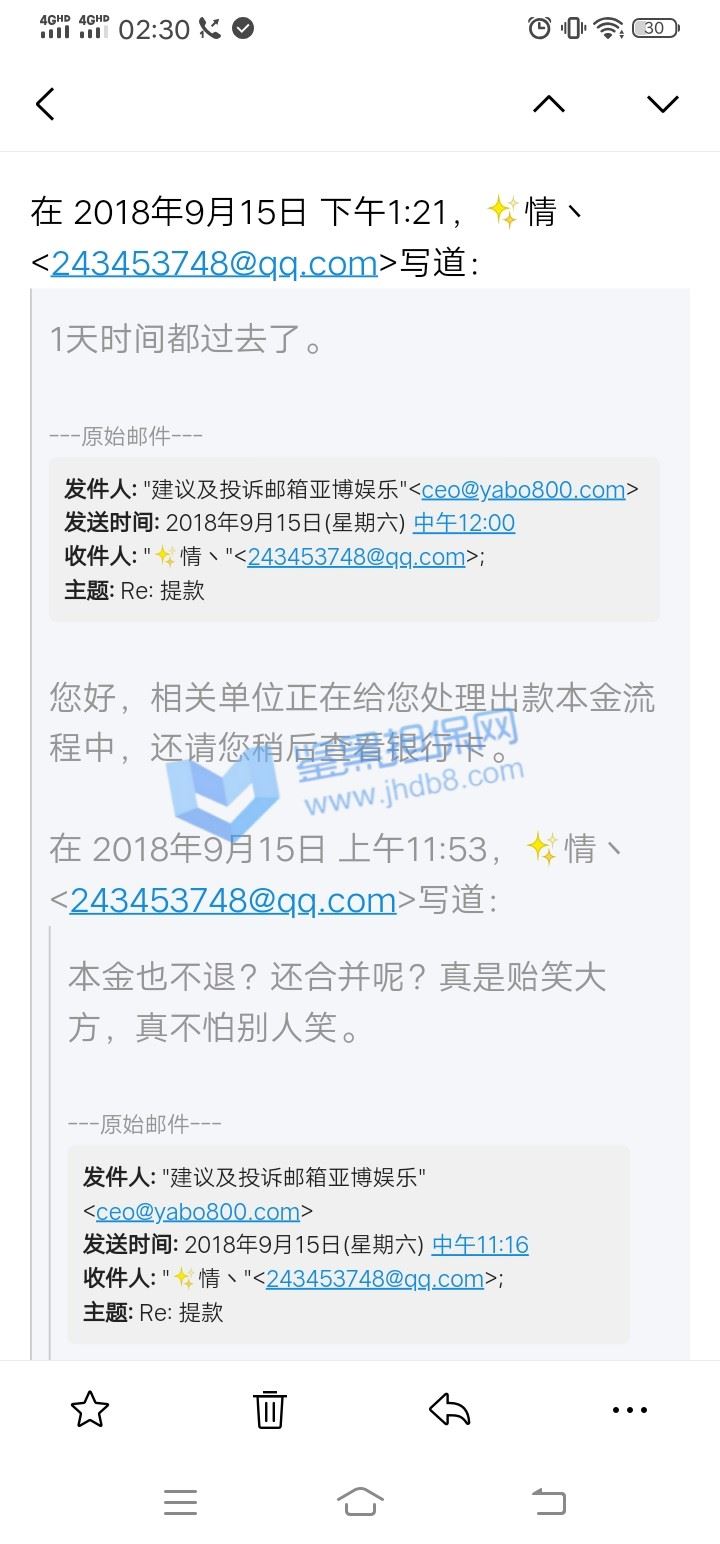720x1544 pixels.
Task: Open second ceo@yabo800.com sender link
Action: (198, 1212)
